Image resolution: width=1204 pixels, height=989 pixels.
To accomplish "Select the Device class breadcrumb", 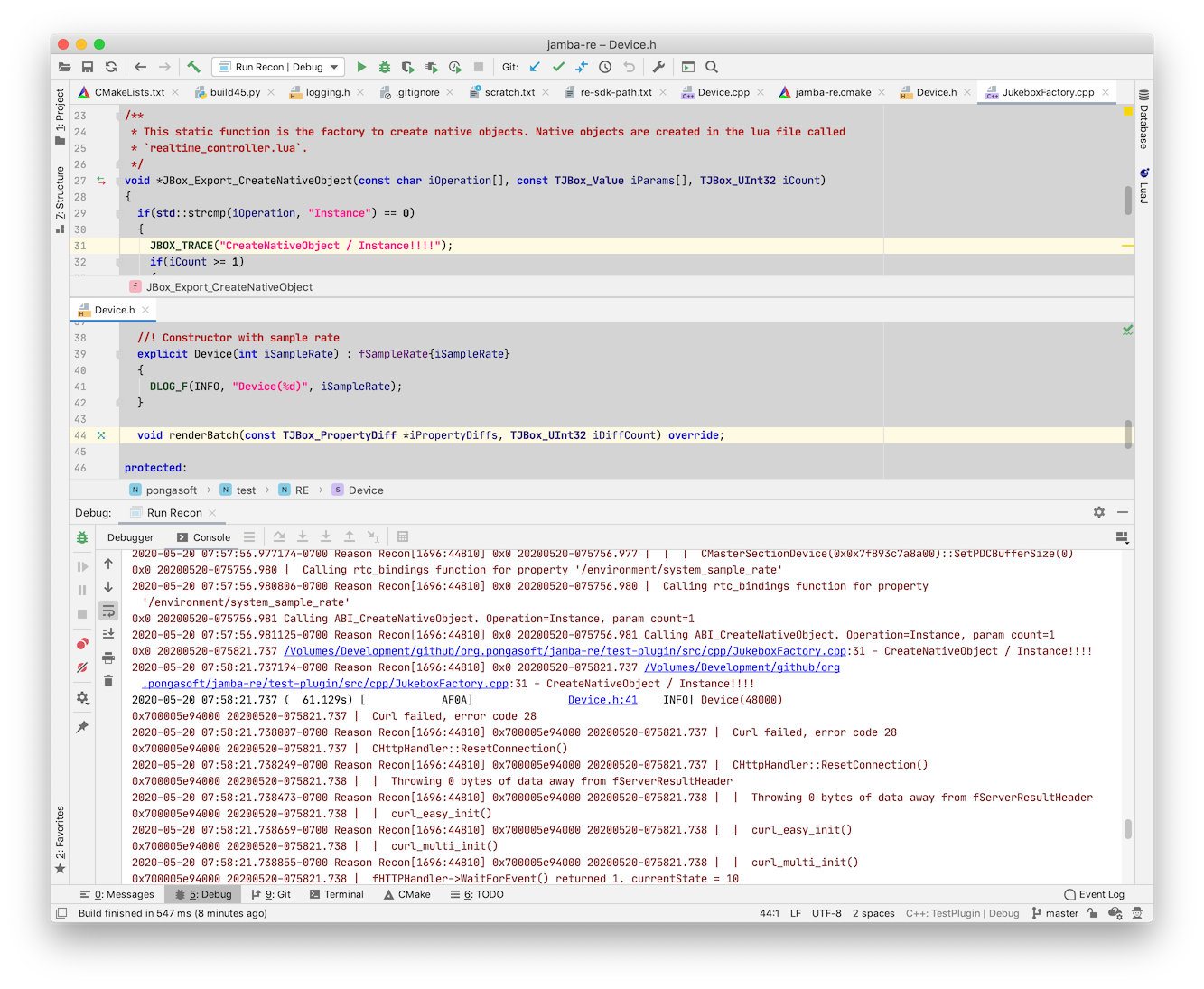I will (358, 490).
